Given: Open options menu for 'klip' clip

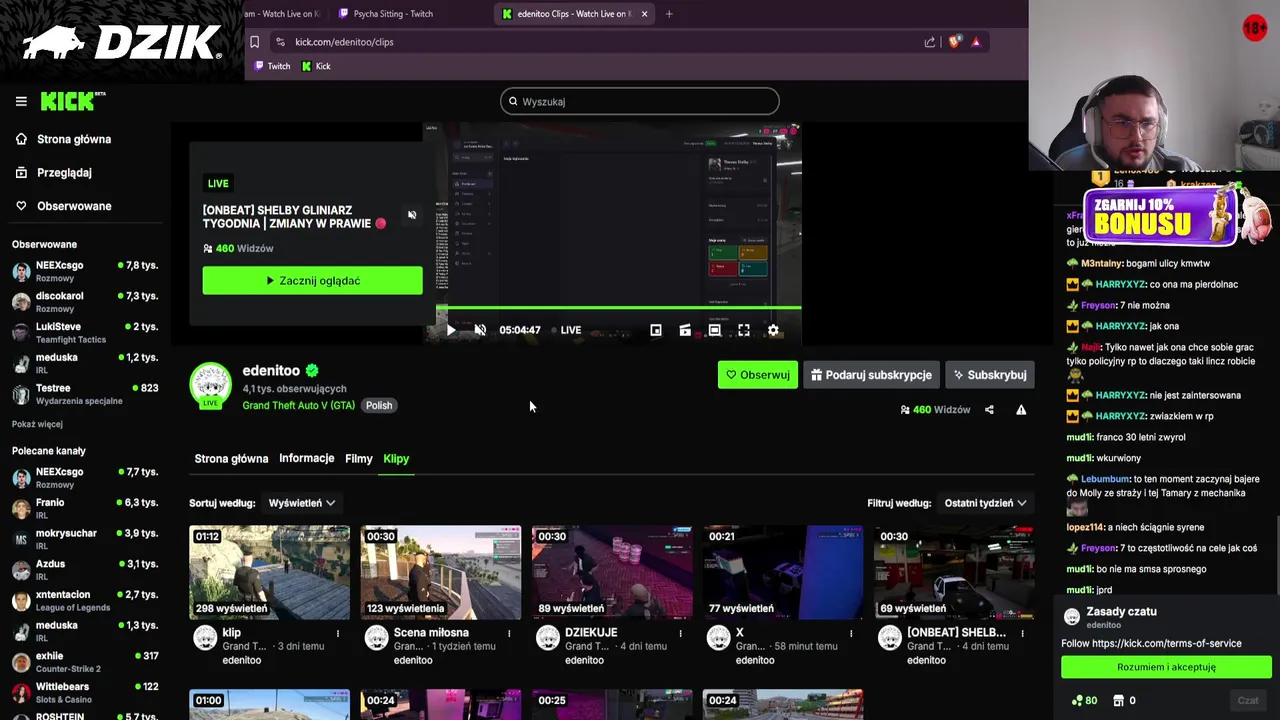Looking at the screenshot, I should (x=338, y=633).
